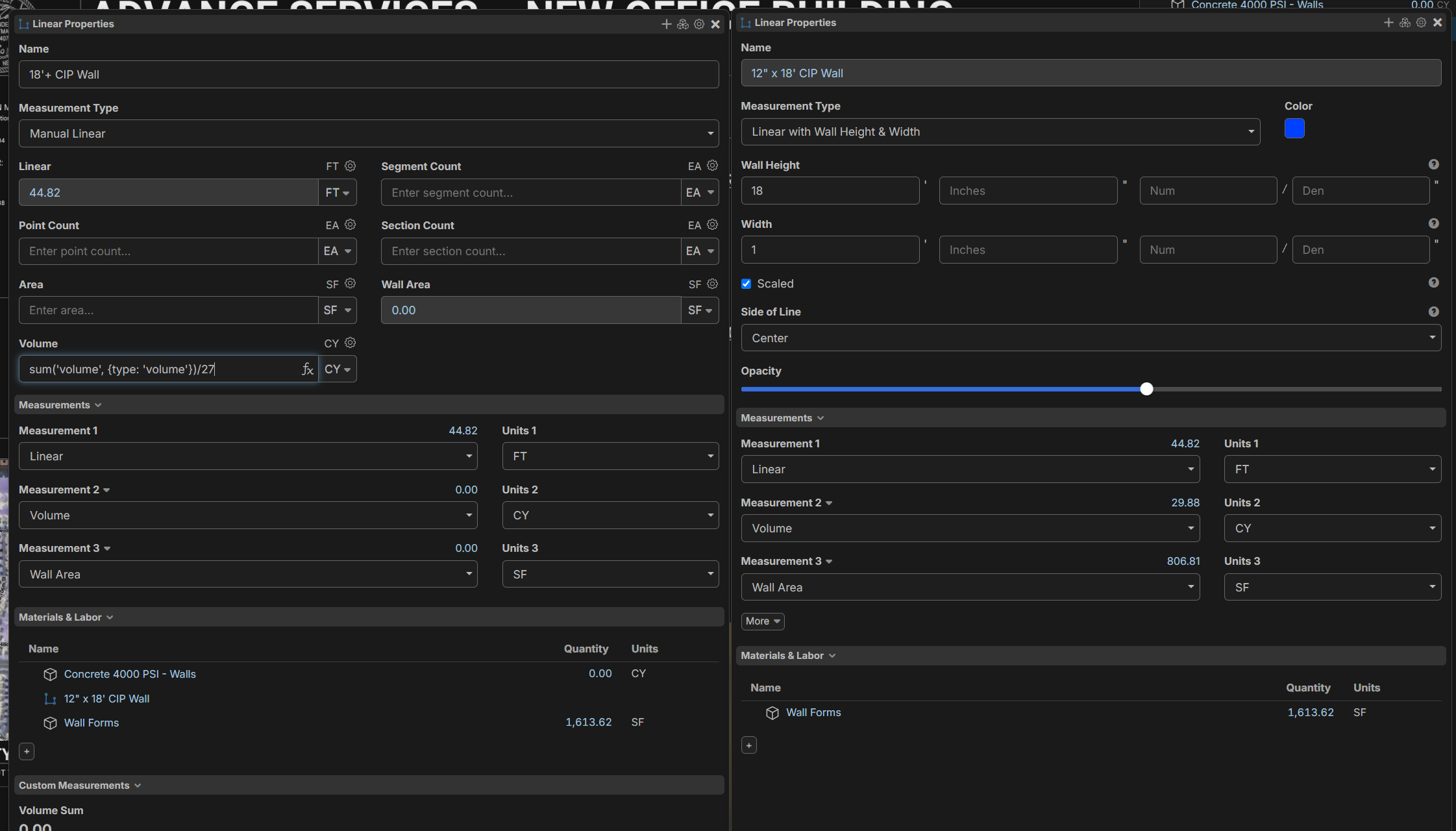Click the cube icon beside Wall Forms in 18'+ CIP Wall panel
The height and width of the screenshot is (831, 1456).
coord(50,723)
